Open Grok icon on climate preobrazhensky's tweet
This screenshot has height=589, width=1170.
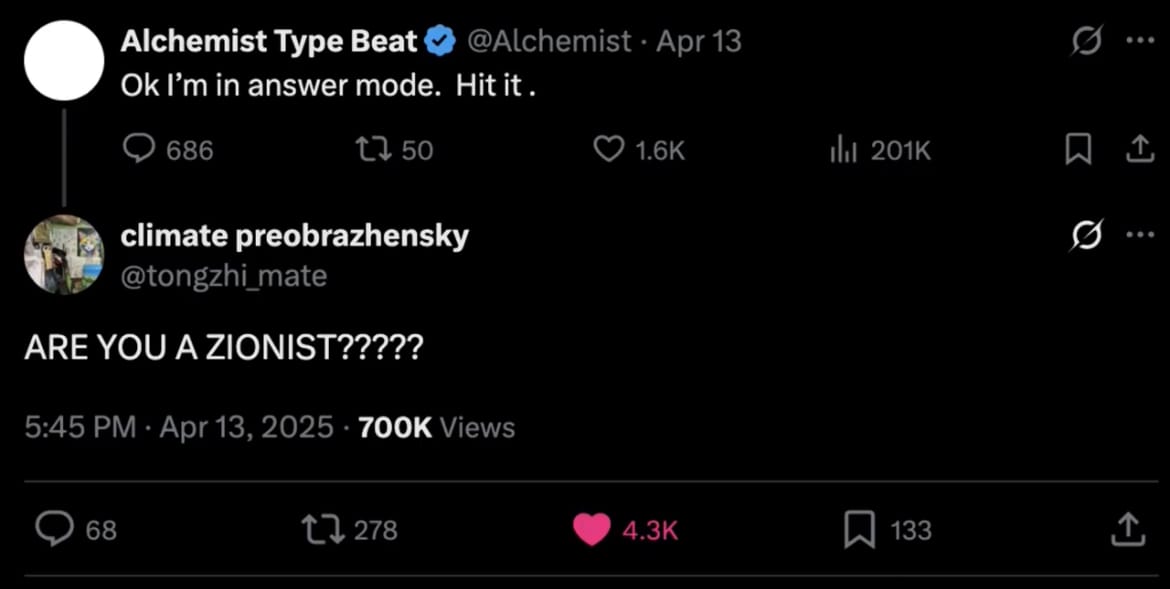tap(1084, 236)
